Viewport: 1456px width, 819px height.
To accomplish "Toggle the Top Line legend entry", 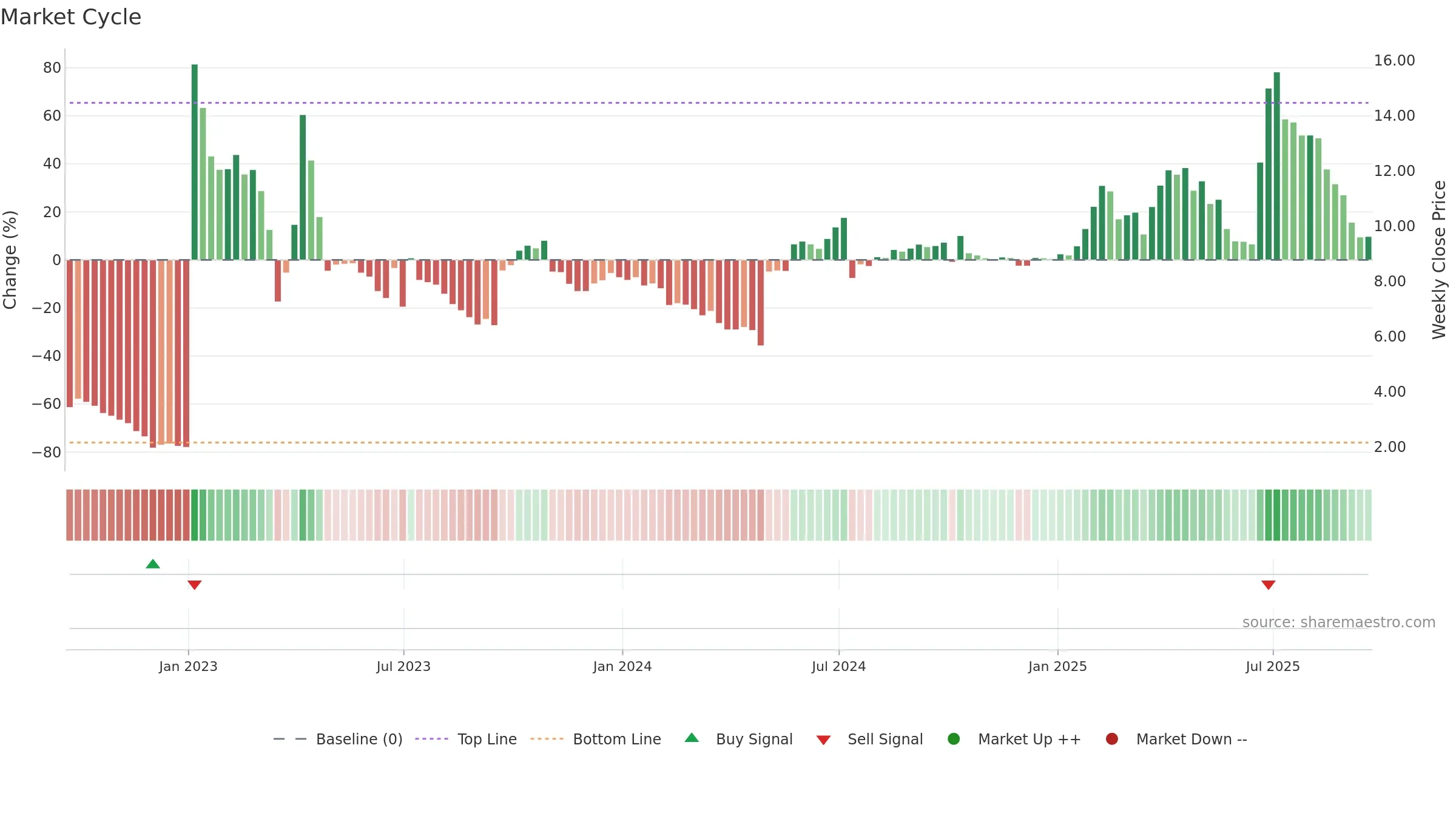I will click(466, 739).
